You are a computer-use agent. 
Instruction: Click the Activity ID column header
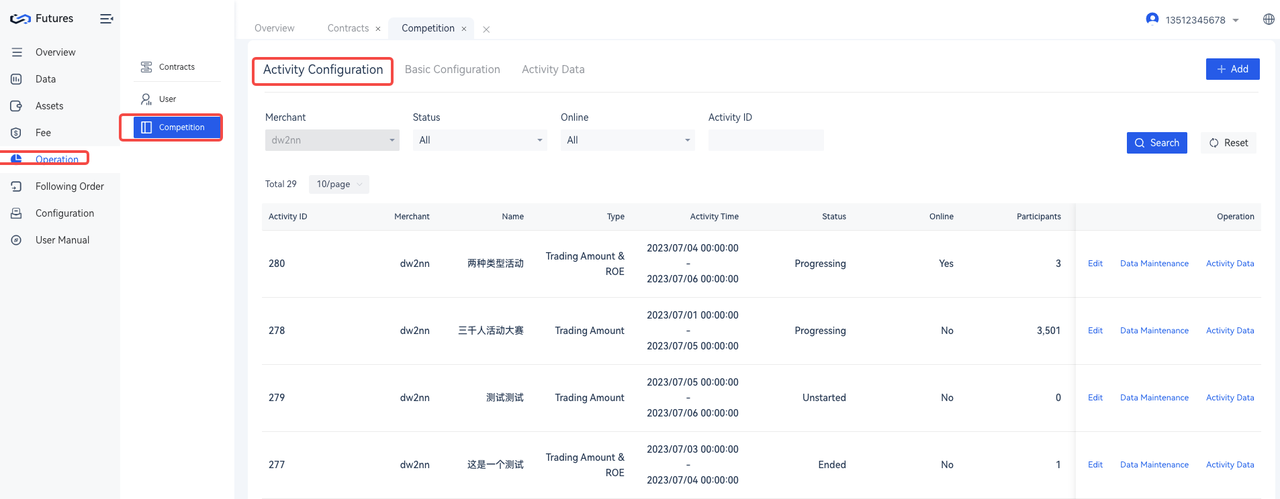(x=288, y=217)
